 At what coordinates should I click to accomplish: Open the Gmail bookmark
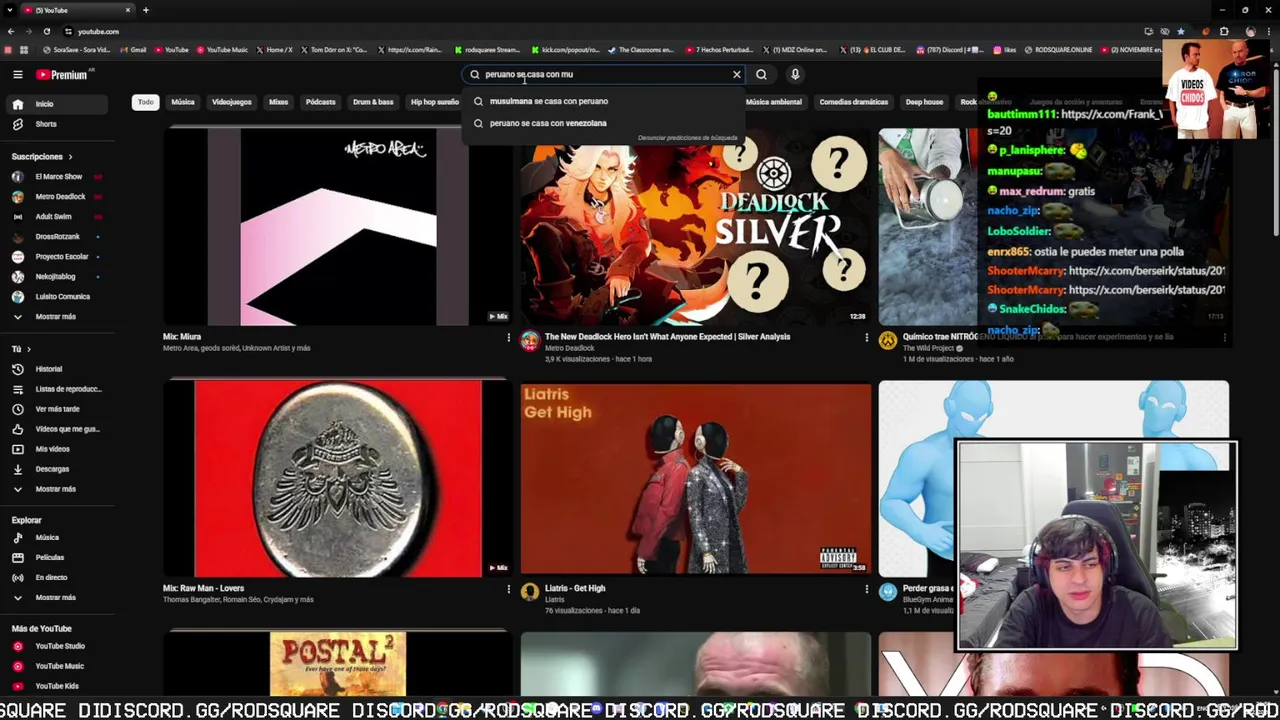point(134,50)
